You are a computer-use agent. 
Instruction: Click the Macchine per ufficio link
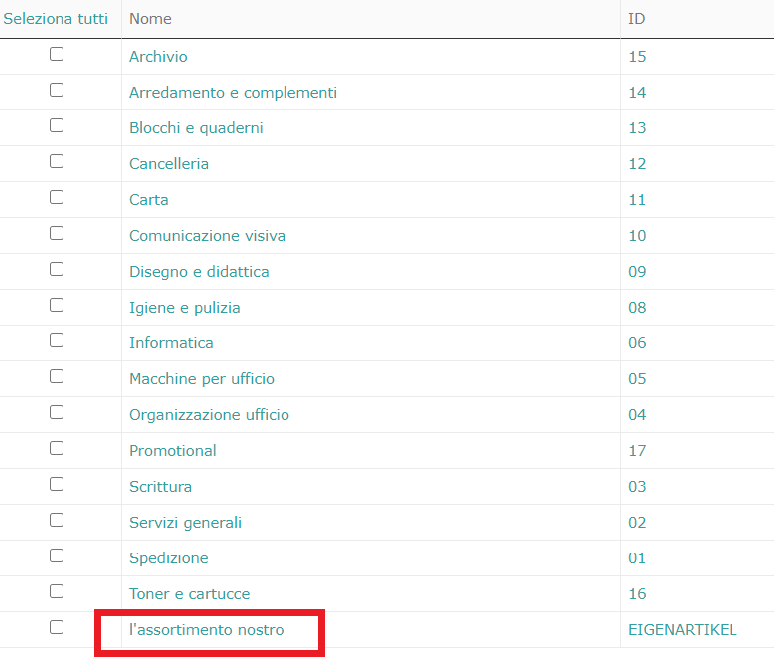pyautogui.click(x=201, y=379)
